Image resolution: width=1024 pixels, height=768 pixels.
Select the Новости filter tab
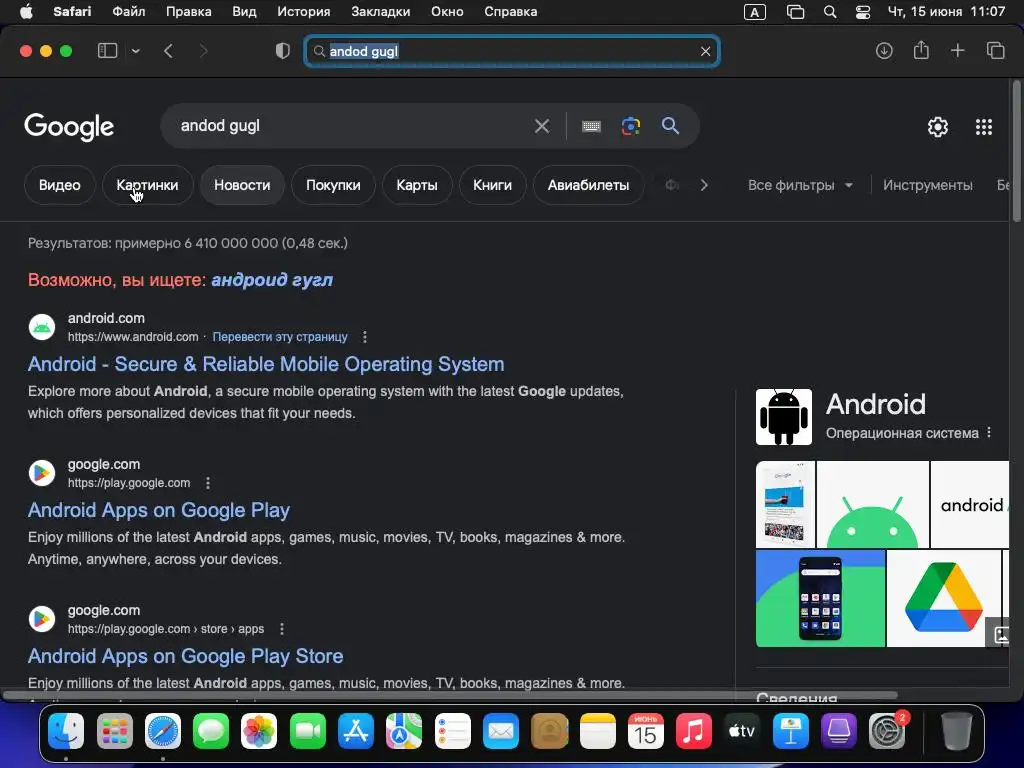[x=242, y=185]
